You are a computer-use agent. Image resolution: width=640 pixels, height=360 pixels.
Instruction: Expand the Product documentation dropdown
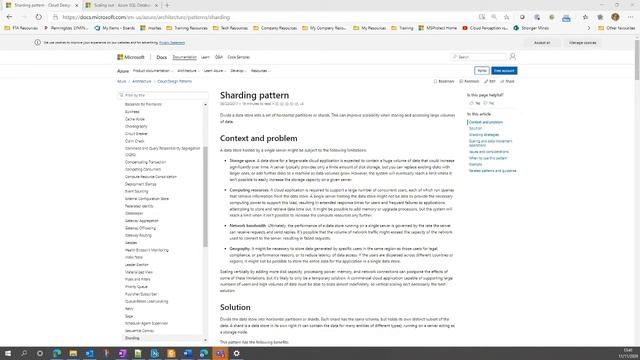click(x=153, y=71)
